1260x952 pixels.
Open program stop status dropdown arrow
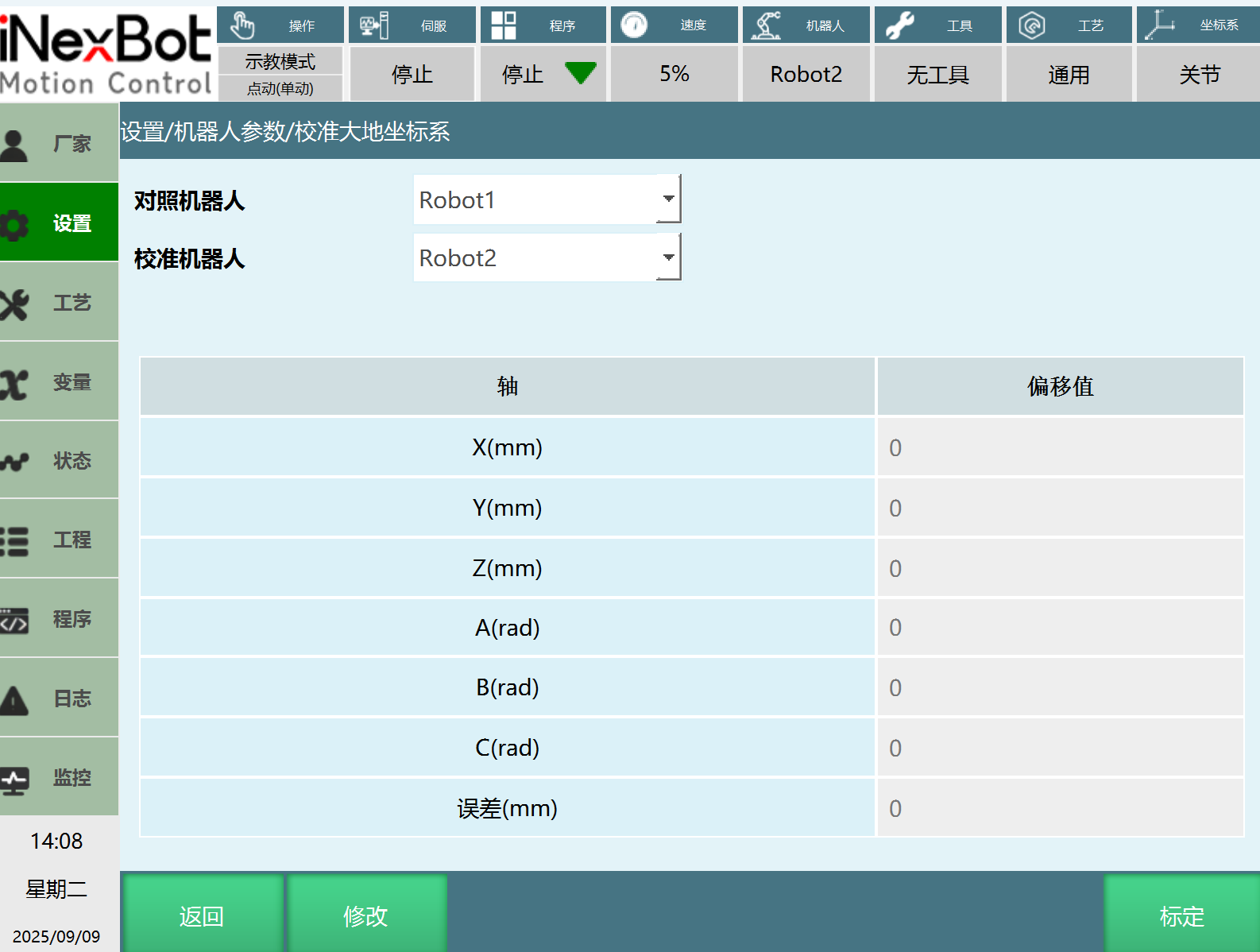coord(581,74)
